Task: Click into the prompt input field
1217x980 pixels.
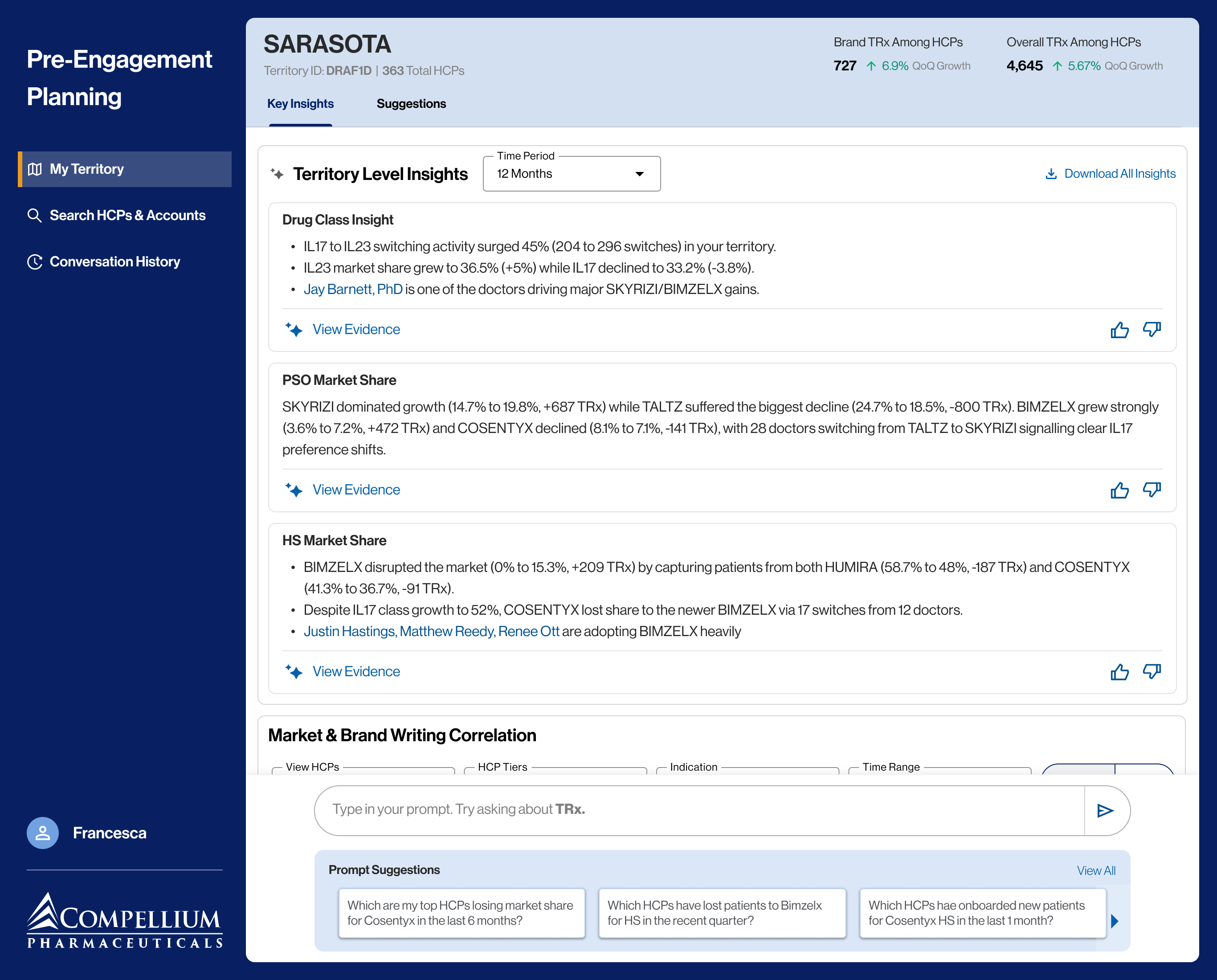Action: [x=699, y=810]
